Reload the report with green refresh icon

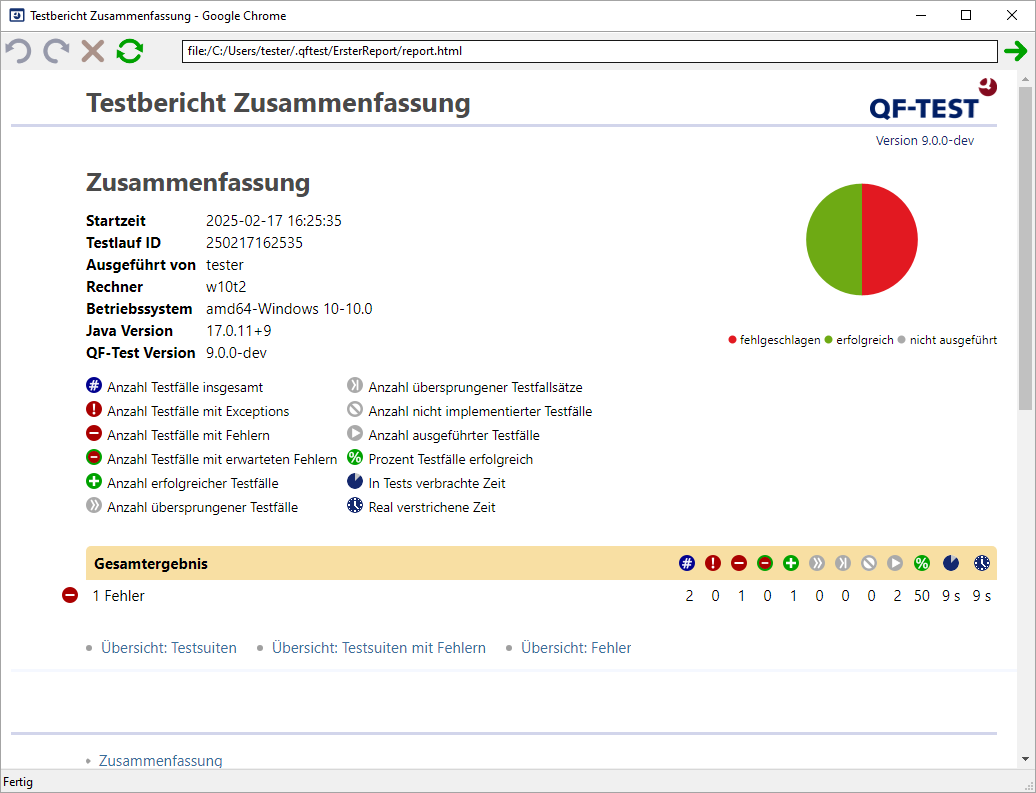(130, 51)
